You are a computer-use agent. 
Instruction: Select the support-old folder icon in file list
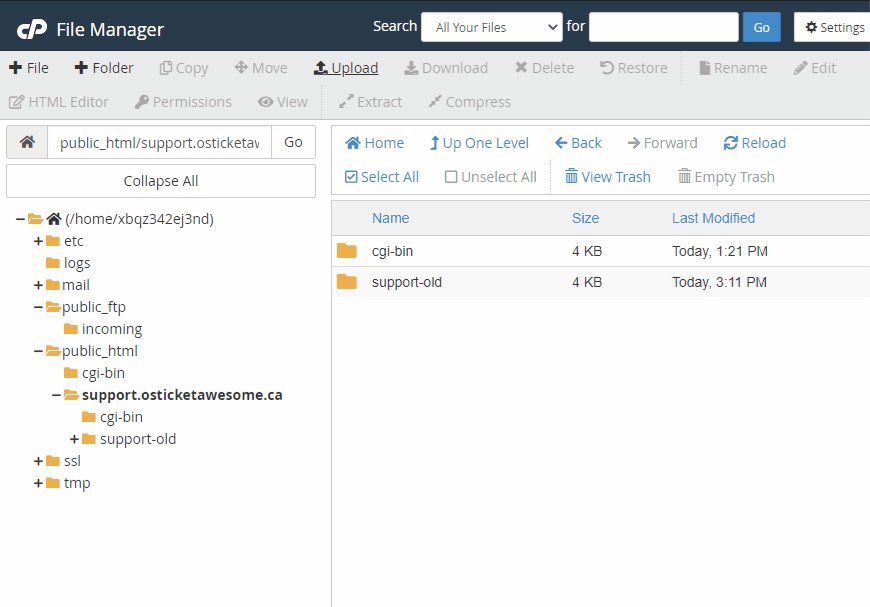point(347,282)
